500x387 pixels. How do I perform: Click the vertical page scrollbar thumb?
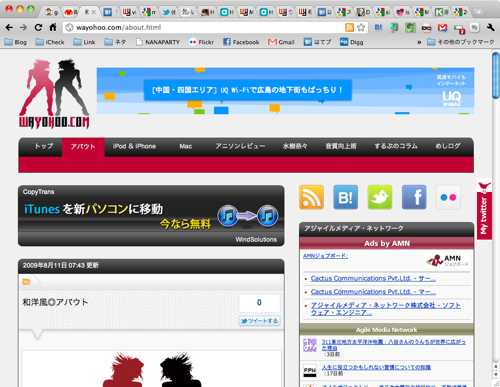coord(496,75)
